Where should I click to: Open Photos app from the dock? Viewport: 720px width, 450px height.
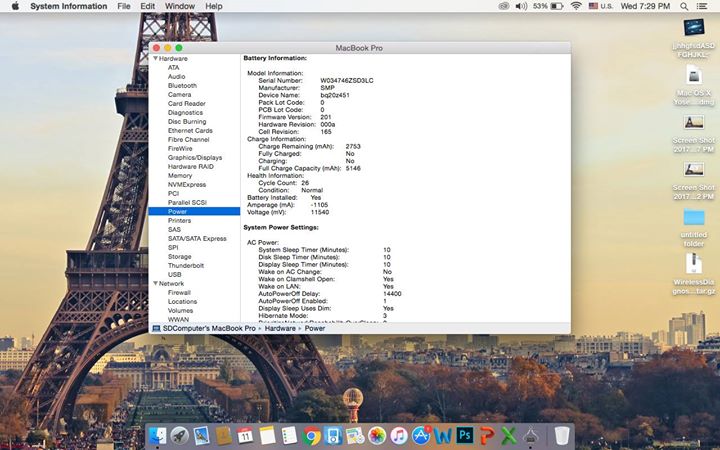tap(377, 435)
